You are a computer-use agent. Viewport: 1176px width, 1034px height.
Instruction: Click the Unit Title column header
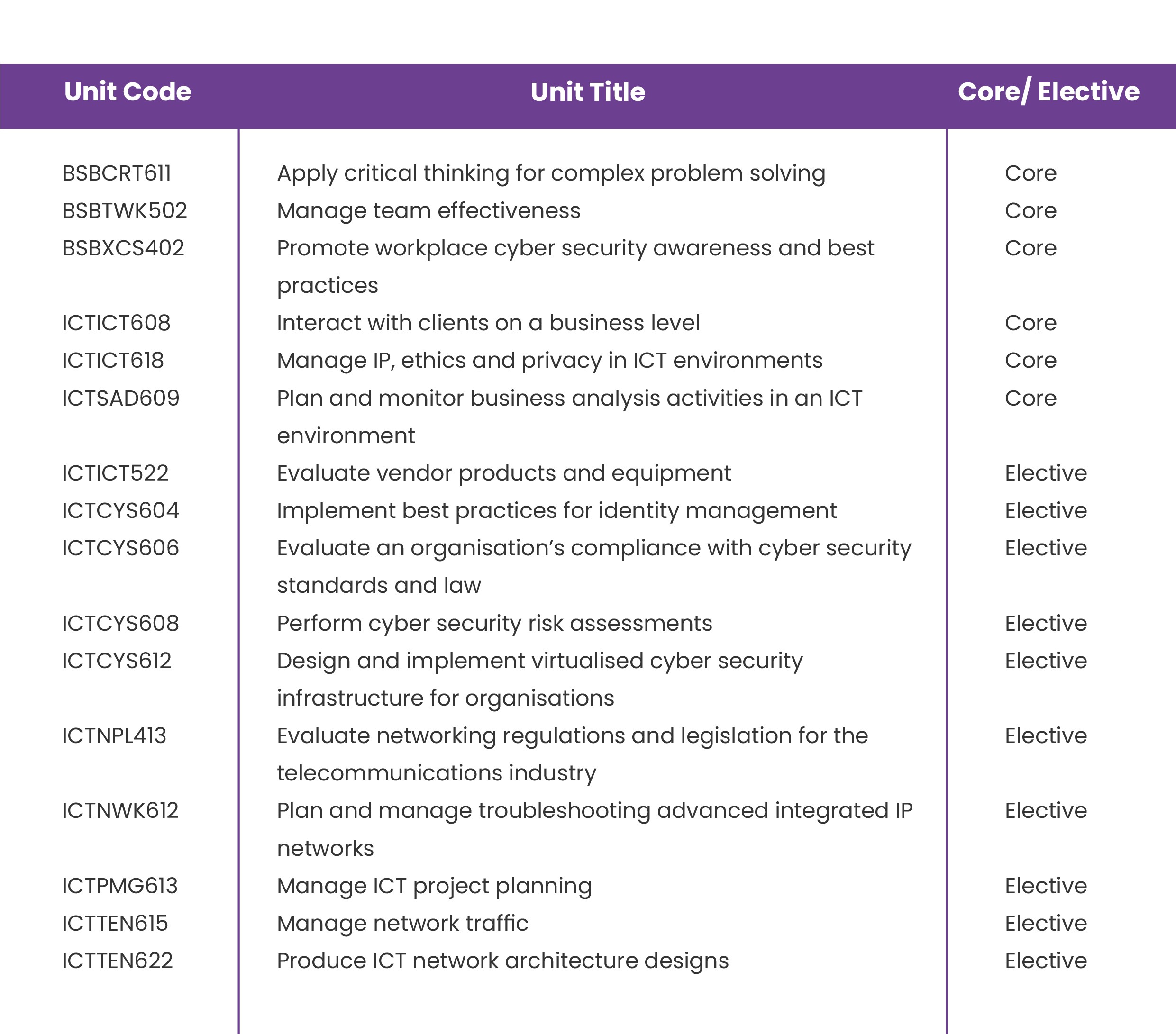587,92
